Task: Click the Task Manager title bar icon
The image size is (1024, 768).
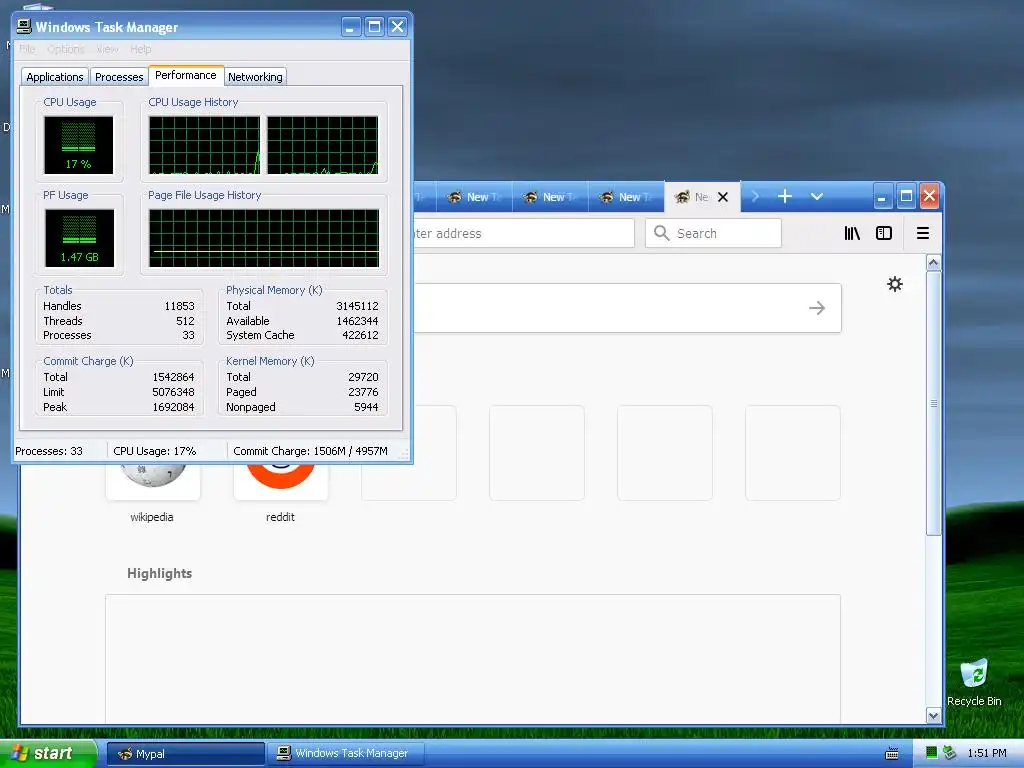Action: (x=24, y=27)
